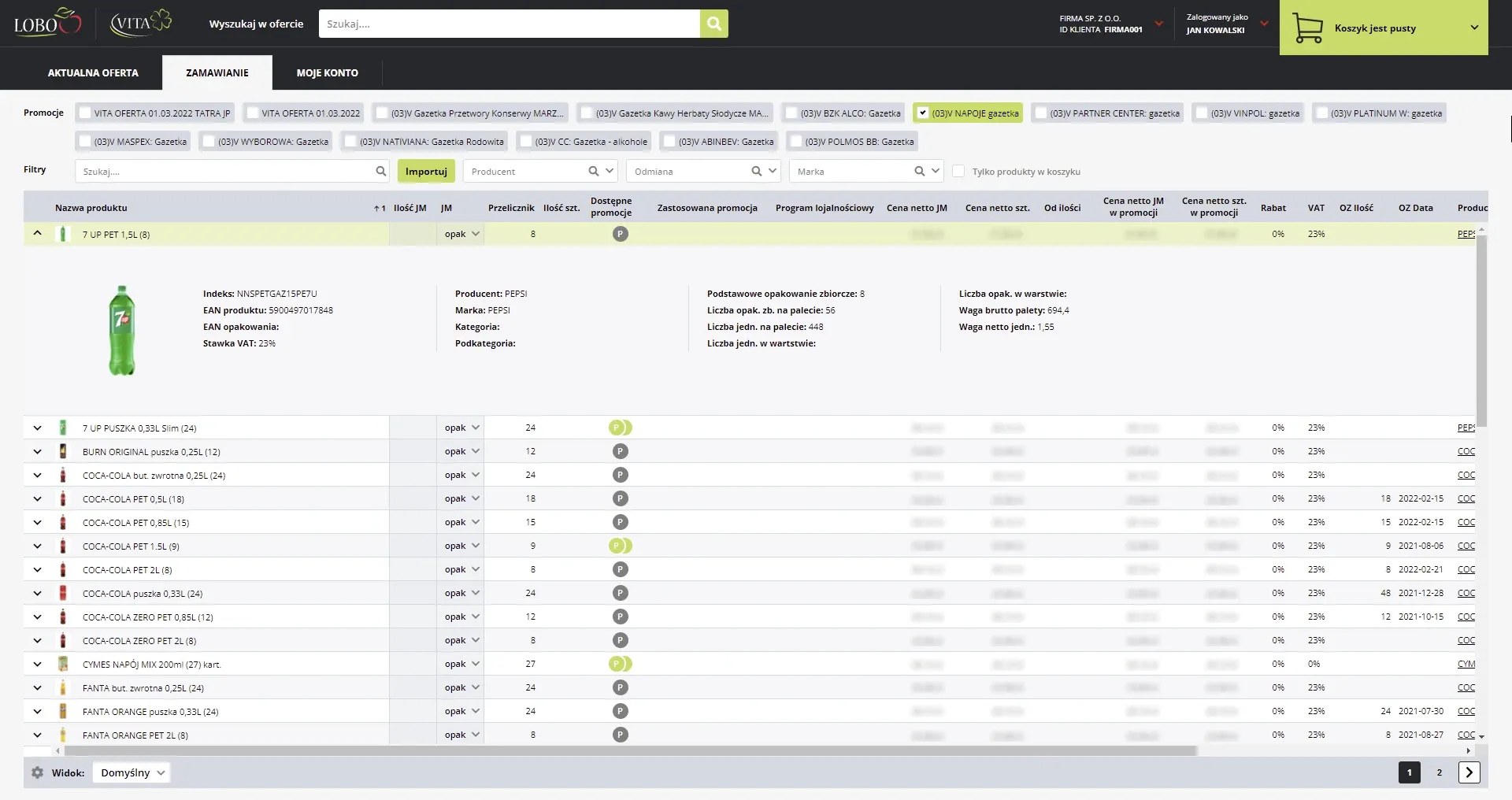Image resolution: width=1512 pixels, height=800 pixels.
Task: Click the vertical scrollbar of the product table
Action: click(1481, 331)
